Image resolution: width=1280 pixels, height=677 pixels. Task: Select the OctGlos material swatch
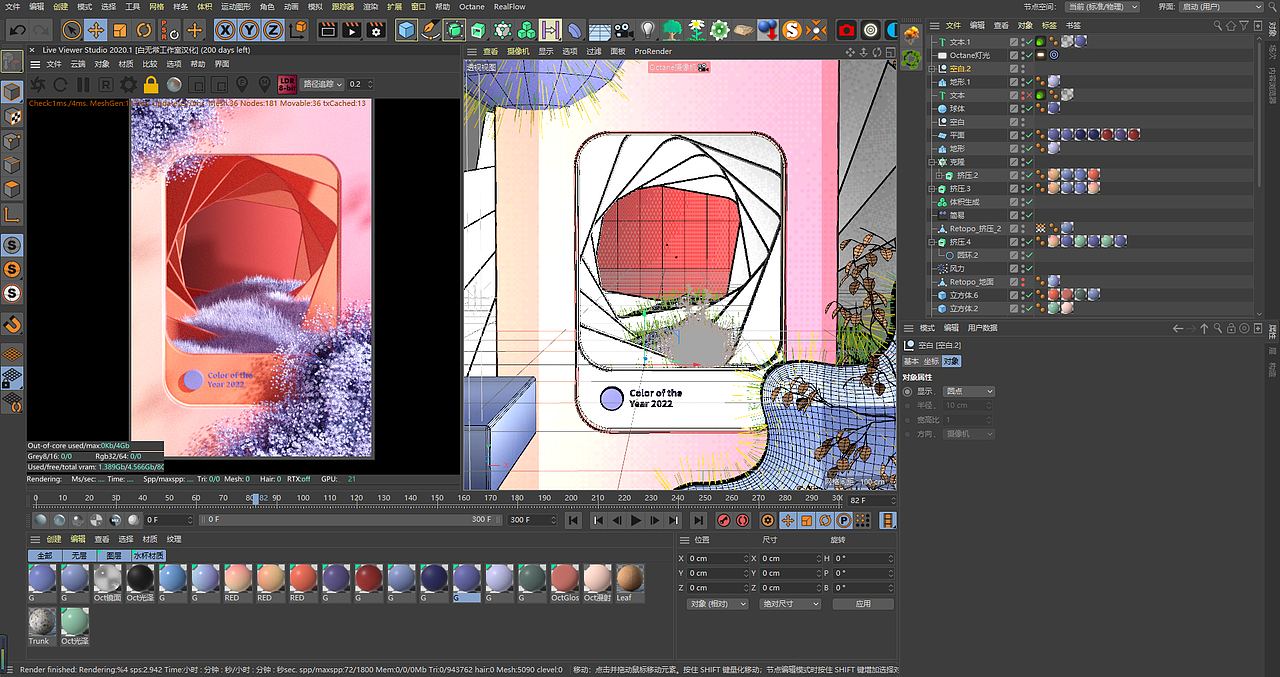click(x=564, y=584)
